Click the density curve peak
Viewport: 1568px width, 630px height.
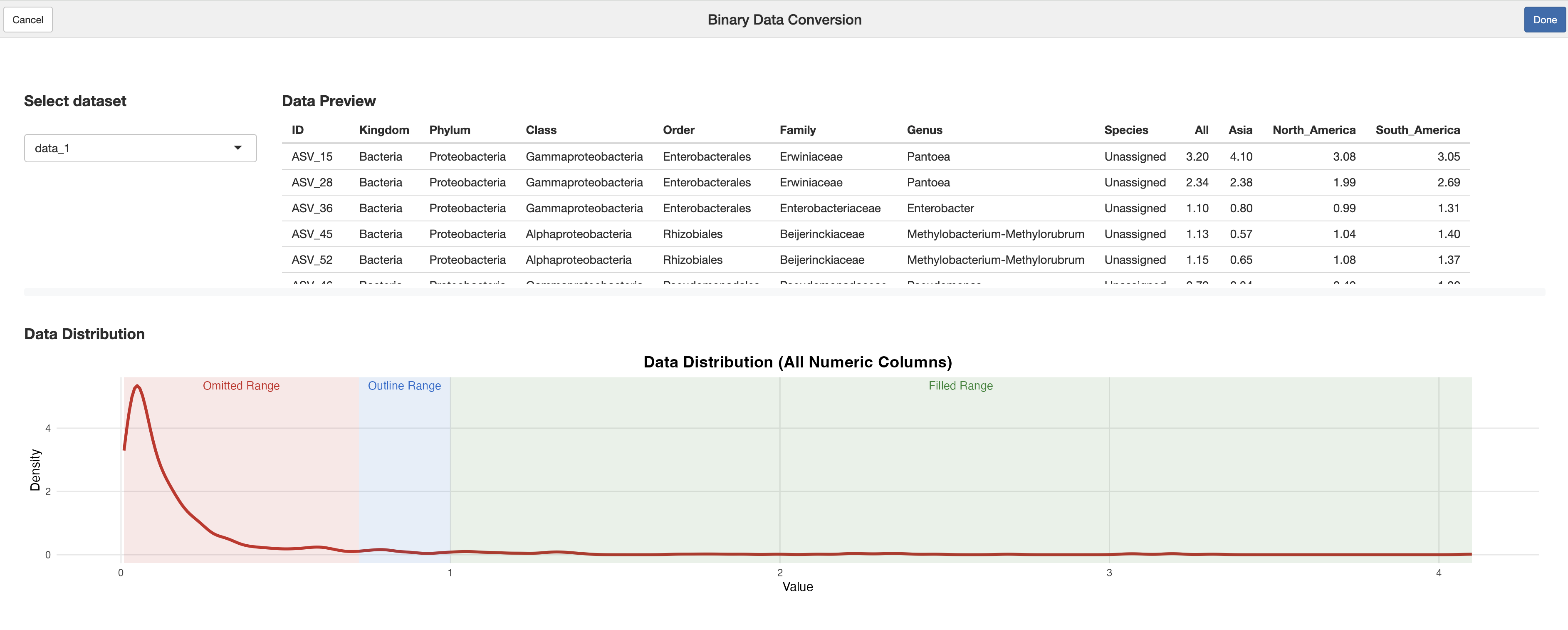pyautogui.click(x=138, y=386)
